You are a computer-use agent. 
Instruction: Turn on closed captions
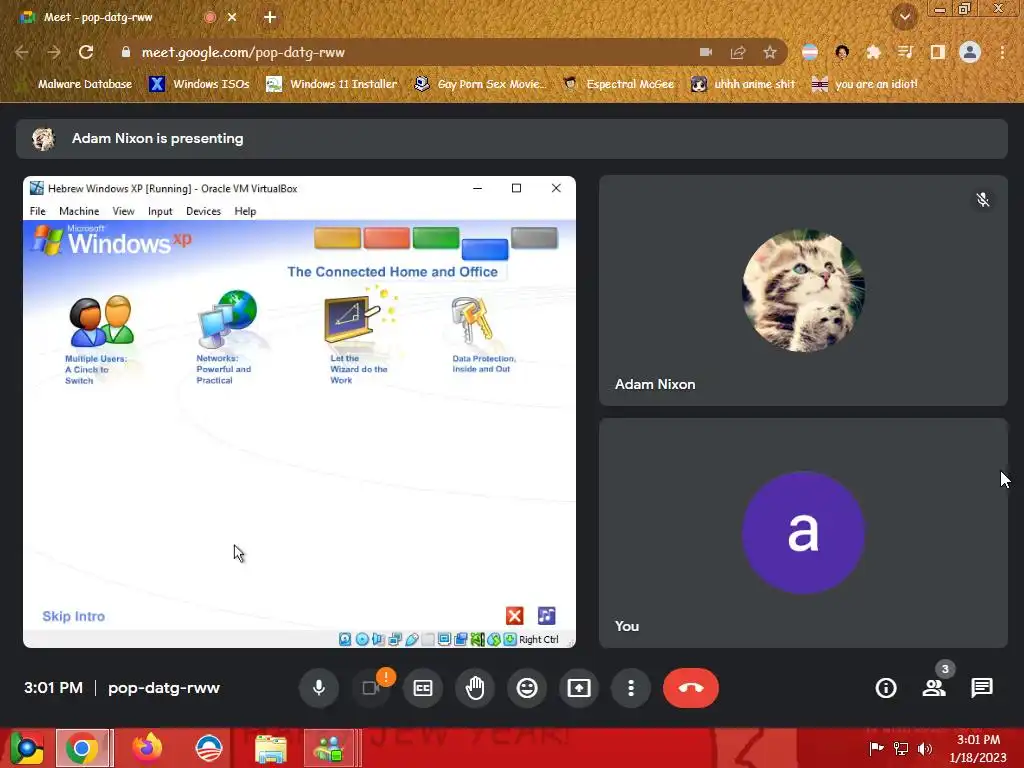click(423, 688)
